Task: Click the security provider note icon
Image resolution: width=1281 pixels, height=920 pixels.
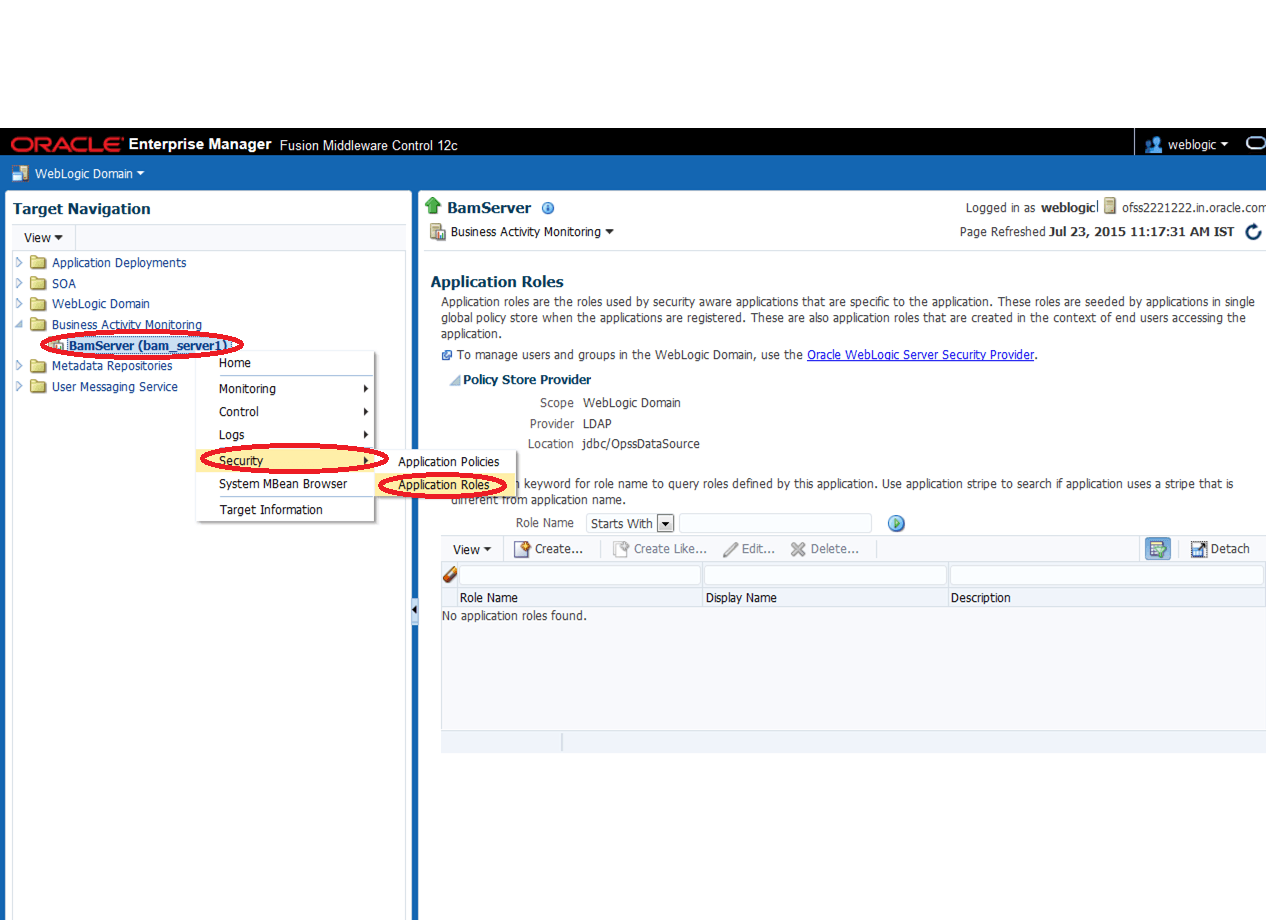Action: (447, 355)
